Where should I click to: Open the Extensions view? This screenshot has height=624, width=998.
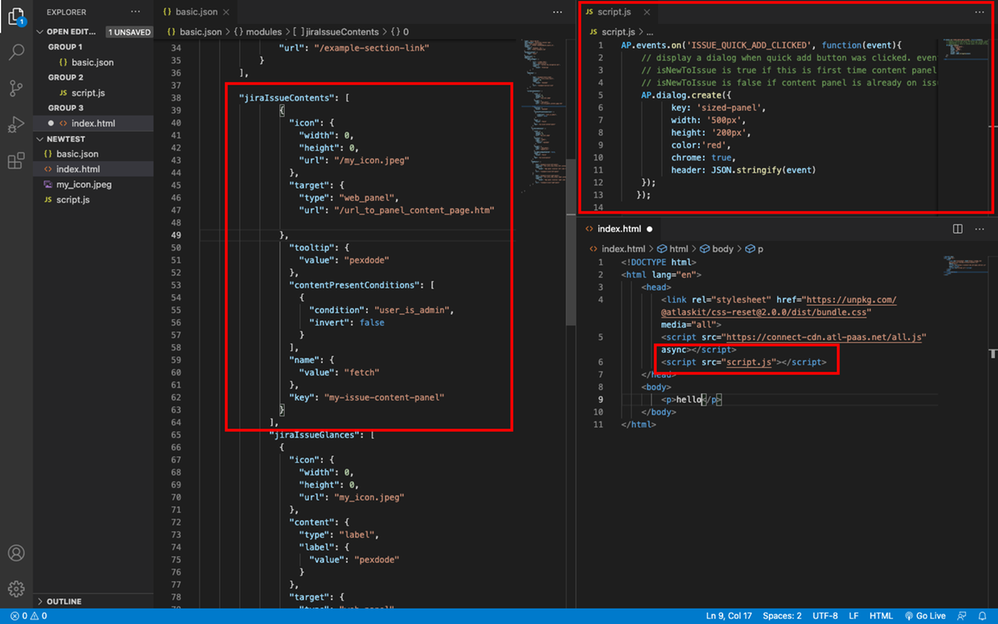click(x=16, y=160)
